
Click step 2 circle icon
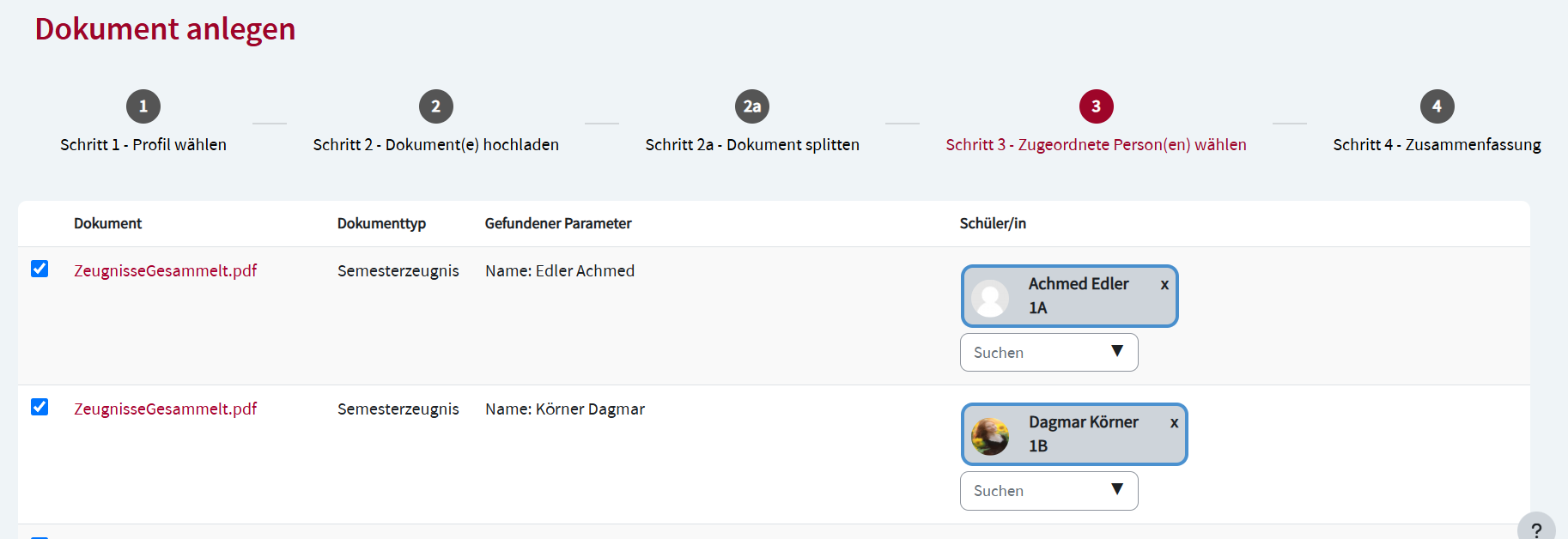click(x=436, y=106)
